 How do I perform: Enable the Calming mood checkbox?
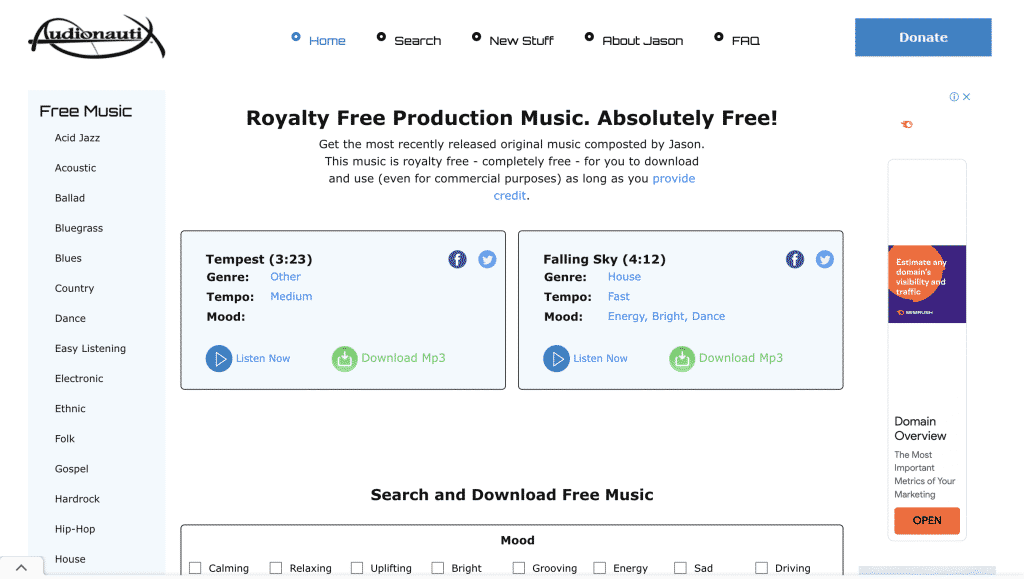point(195,568)
